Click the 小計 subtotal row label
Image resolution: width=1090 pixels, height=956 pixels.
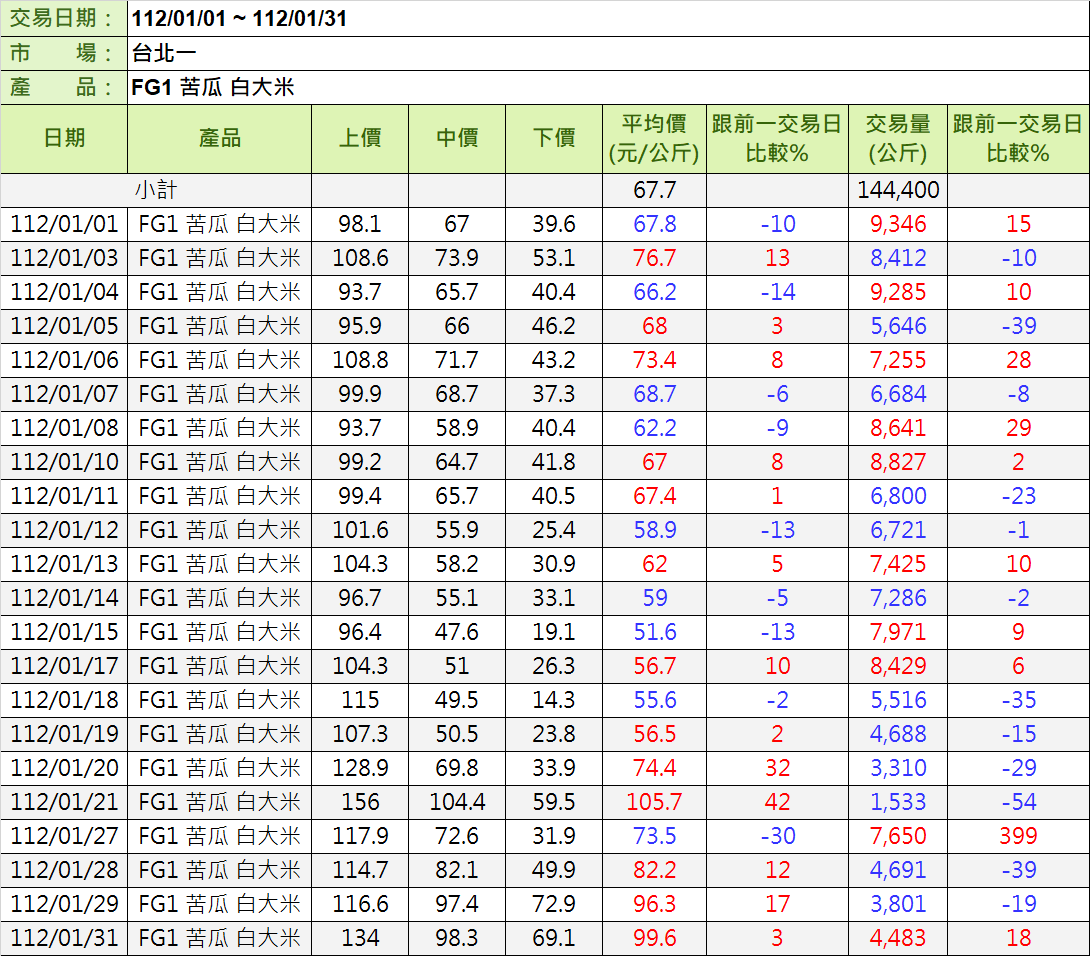point(156,190)
